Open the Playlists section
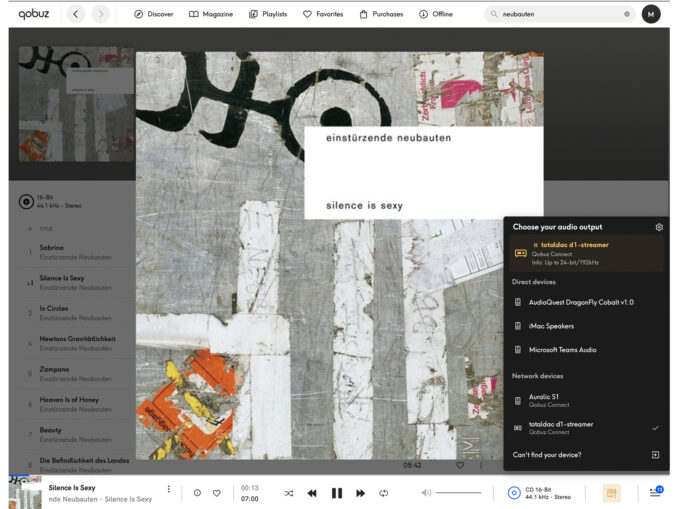The image size is (678, 509). (268, 14)
